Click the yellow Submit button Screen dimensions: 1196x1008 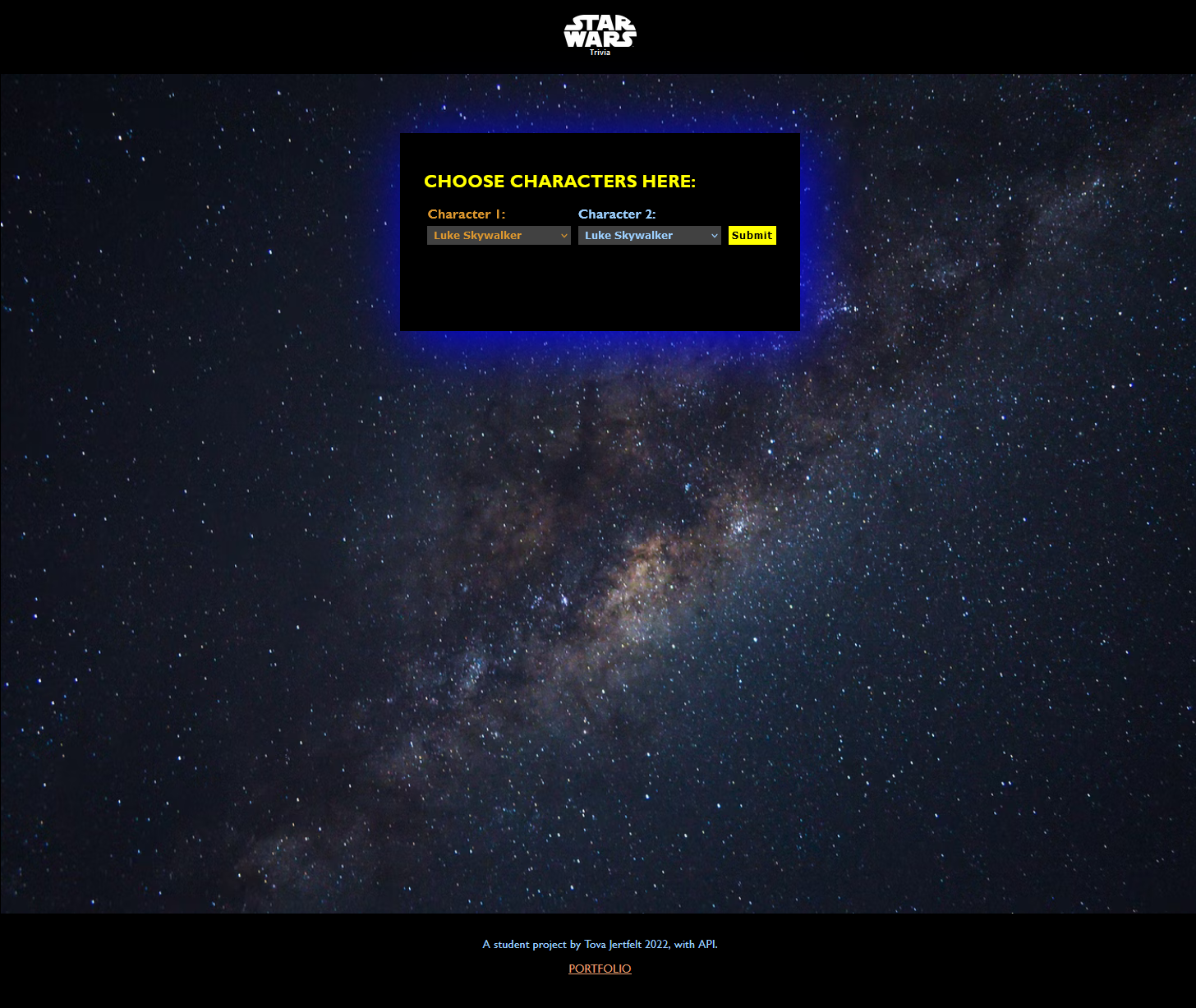pyautogui.click(x=752, y=236)
